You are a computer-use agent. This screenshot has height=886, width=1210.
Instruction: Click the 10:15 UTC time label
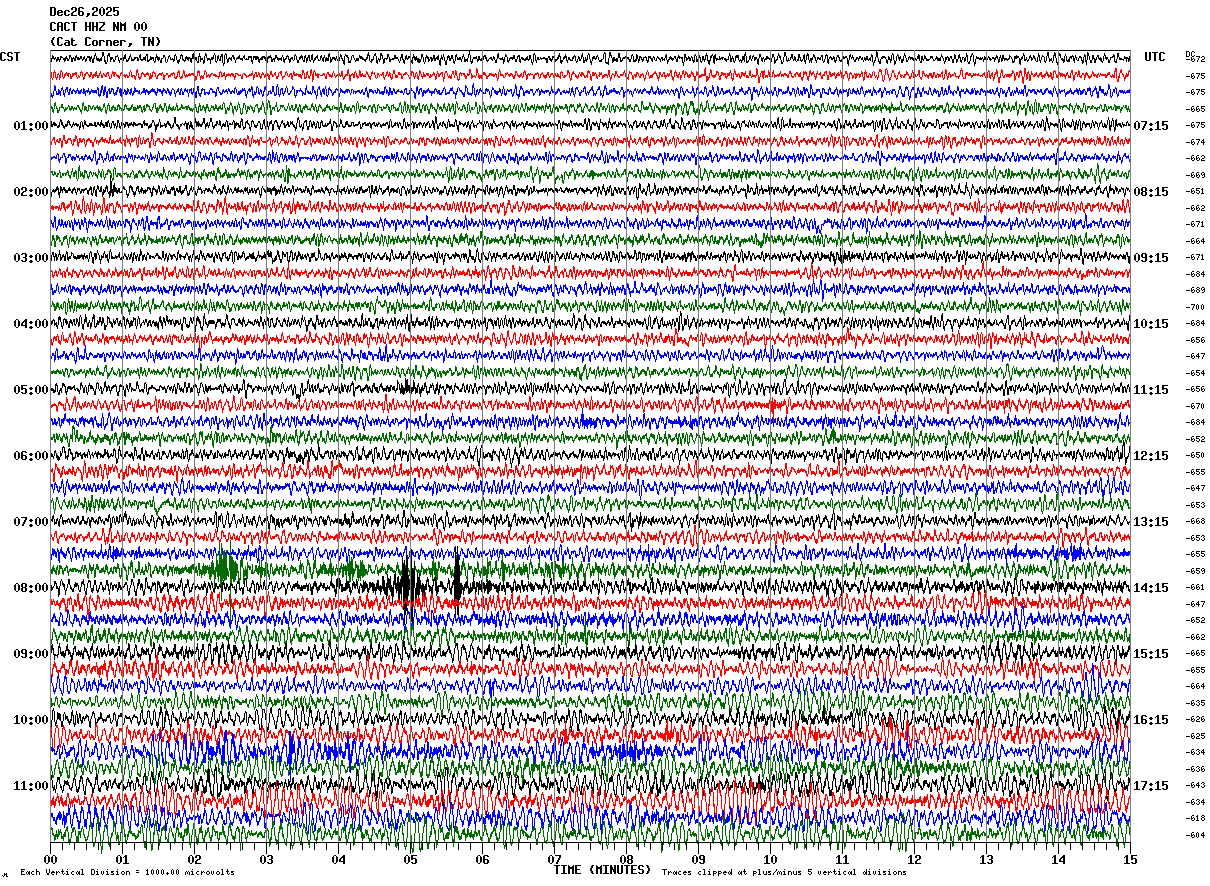[1151, 324]
